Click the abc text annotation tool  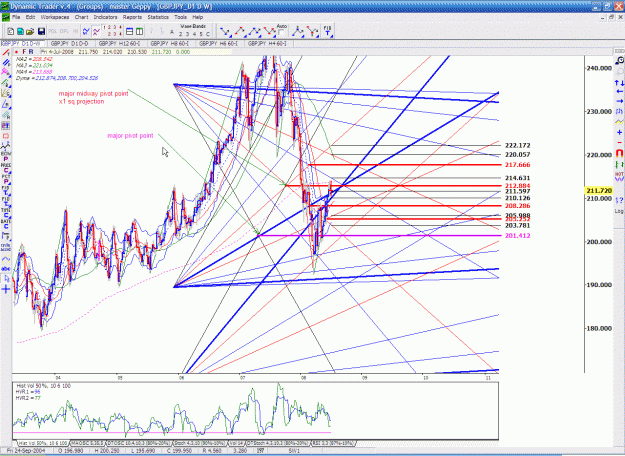click(x=6, y=269)
